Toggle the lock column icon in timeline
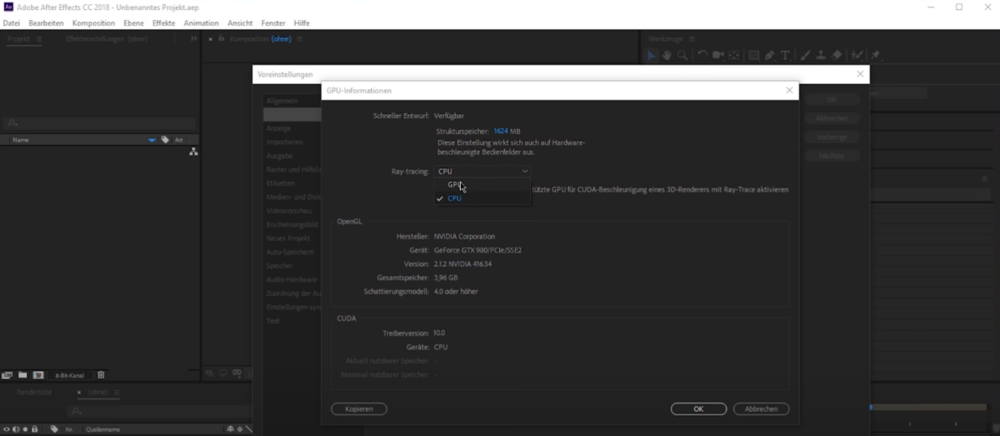The width and height of the screenshot is (1000, 436). 35,429
